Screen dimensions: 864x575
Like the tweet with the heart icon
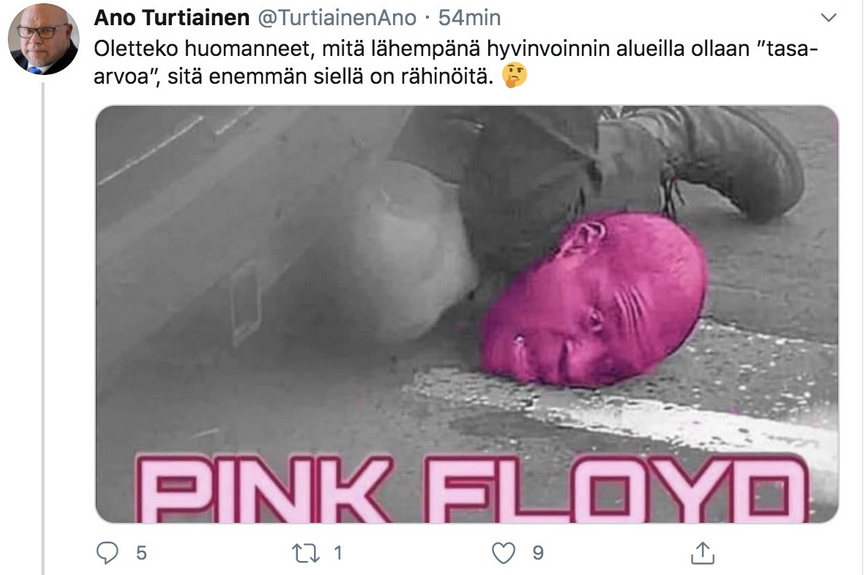(503, 553)
